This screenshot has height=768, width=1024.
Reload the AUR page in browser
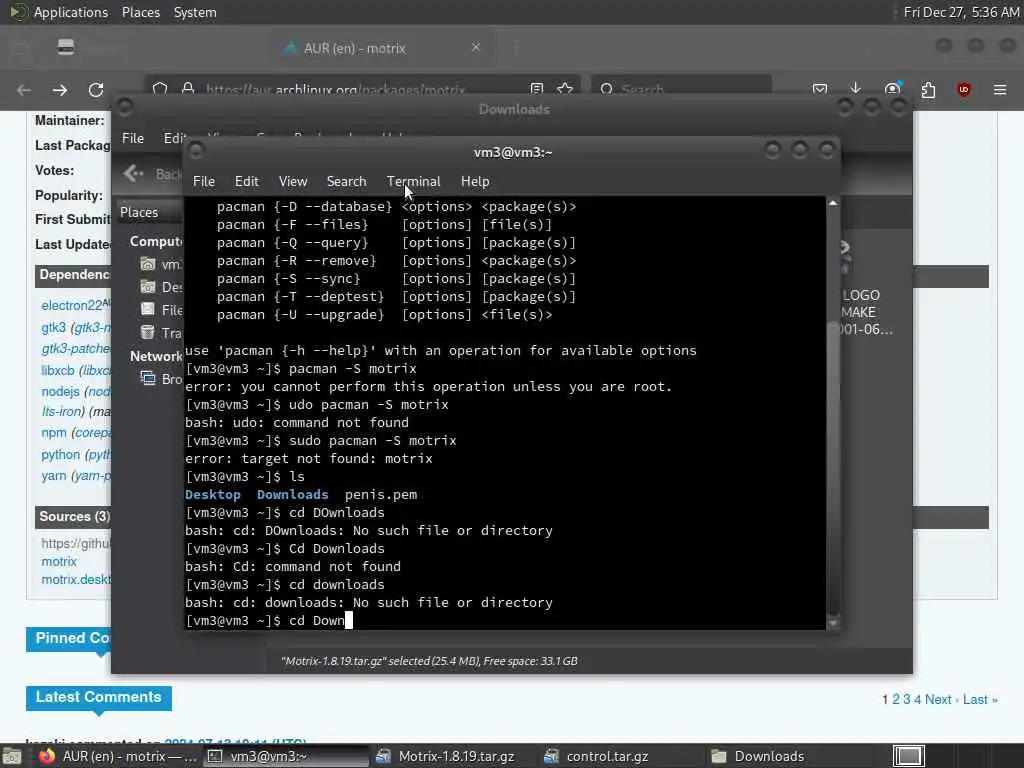pos(96,90)
